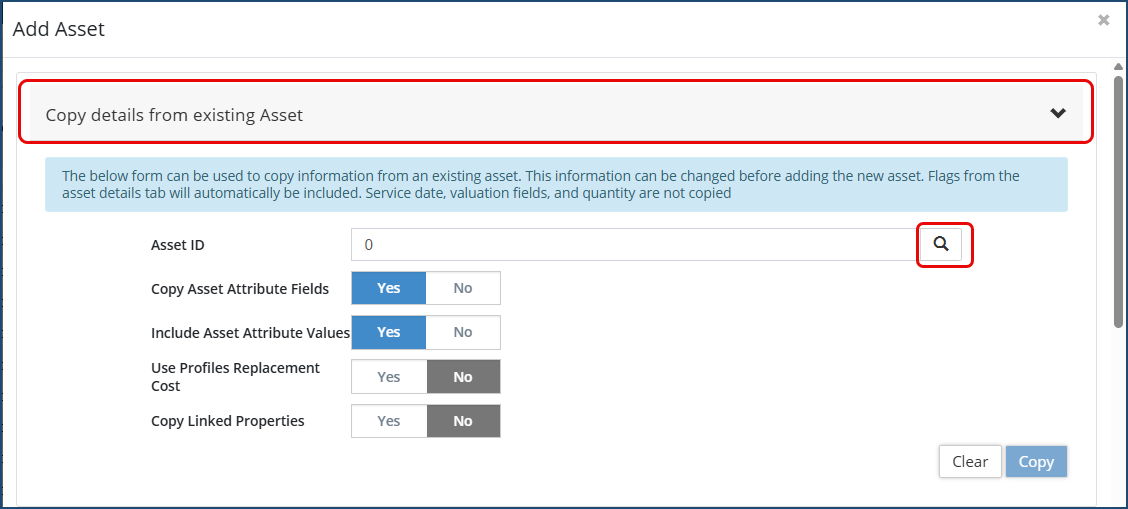1128x509 pixels.
Task: Set Copy Asset Attribute Fields to Yes
Action: click(x=389, y=288)
